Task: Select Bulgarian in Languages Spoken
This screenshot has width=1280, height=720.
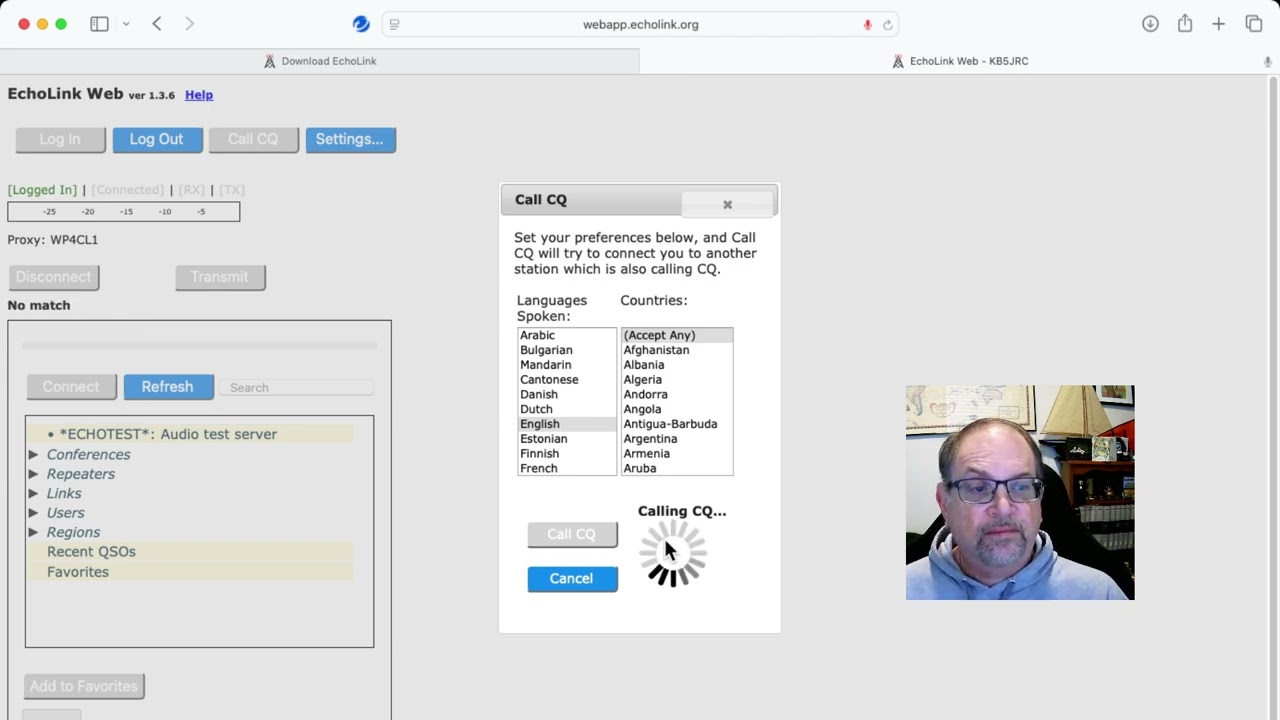Action: click(566, 350)
